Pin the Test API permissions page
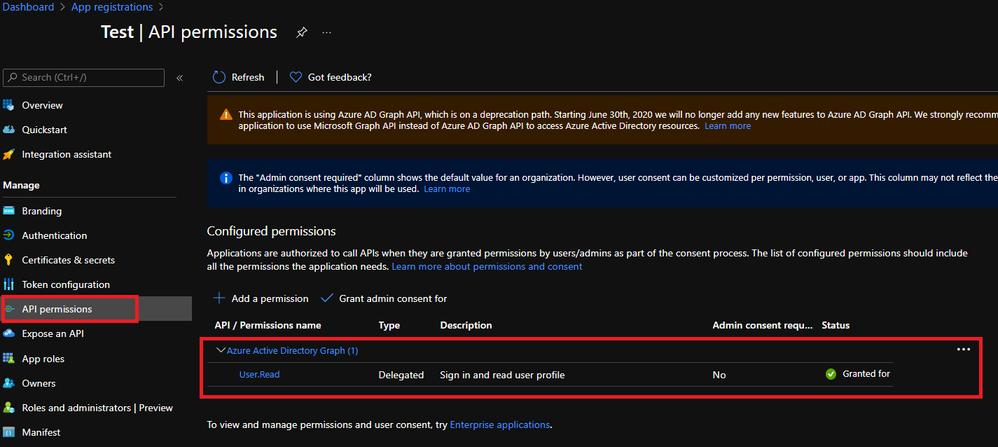The width and height of the screenshot is (998, 447). click(x=302, y=32)
